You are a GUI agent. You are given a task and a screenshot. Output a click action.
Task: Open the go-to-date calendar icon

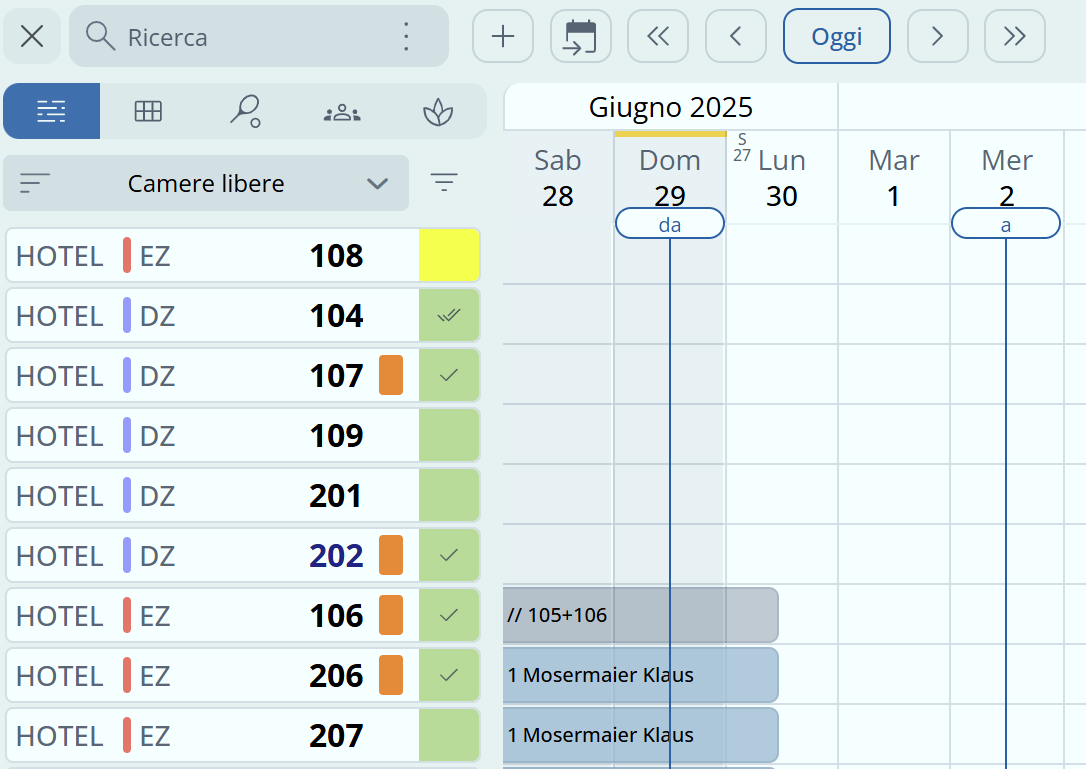(580, 37)
